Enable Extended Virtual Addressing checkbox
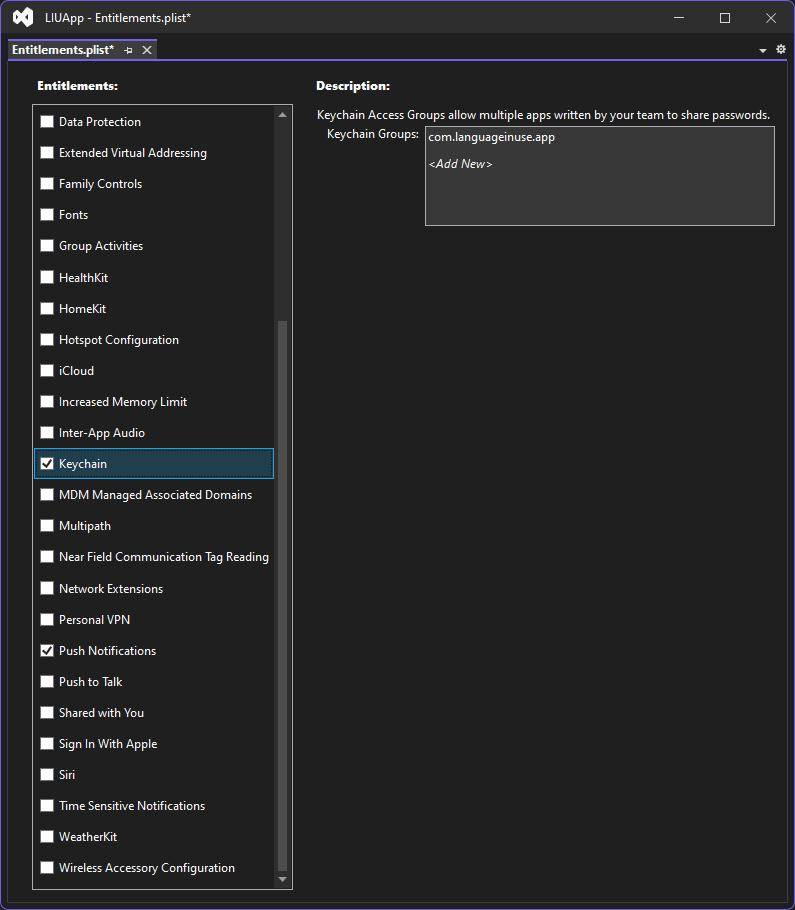Image resolution: width=795 pixels, height=910 pixels. 47,153
